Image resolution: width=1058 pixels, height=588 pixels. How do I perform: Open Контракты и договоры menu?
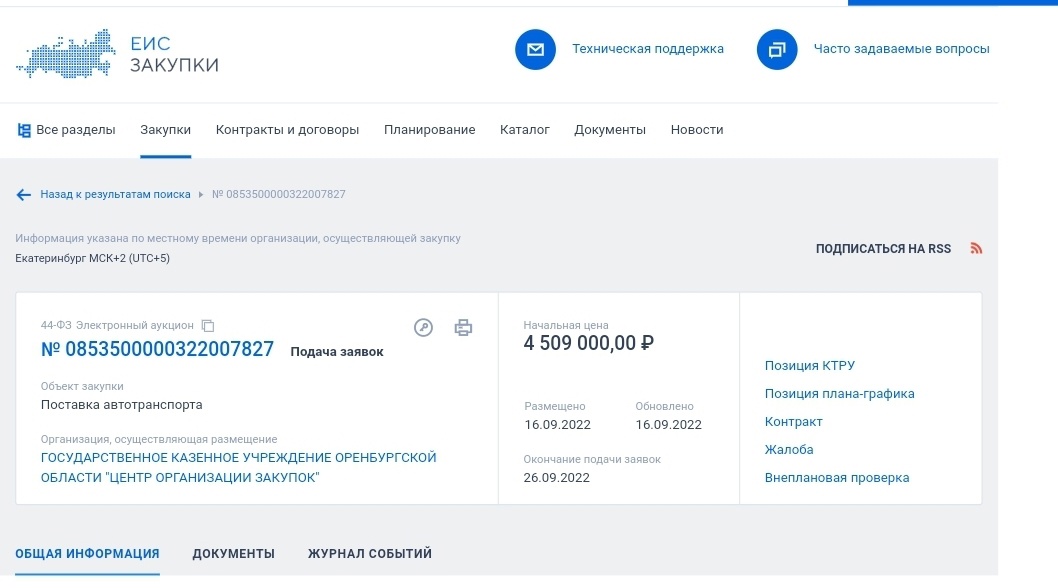pos(287,130)
